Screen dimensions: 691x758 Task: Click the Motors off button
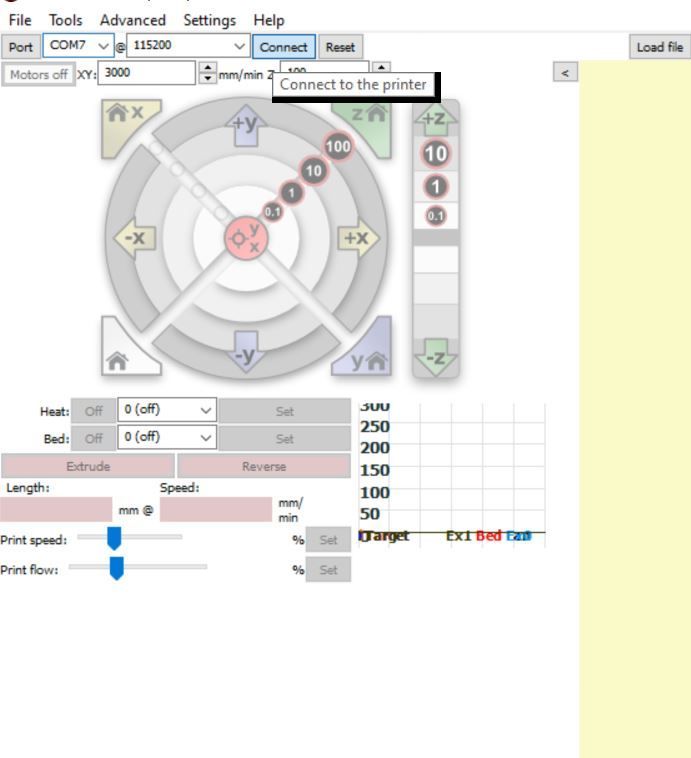(x=39, y=74)
